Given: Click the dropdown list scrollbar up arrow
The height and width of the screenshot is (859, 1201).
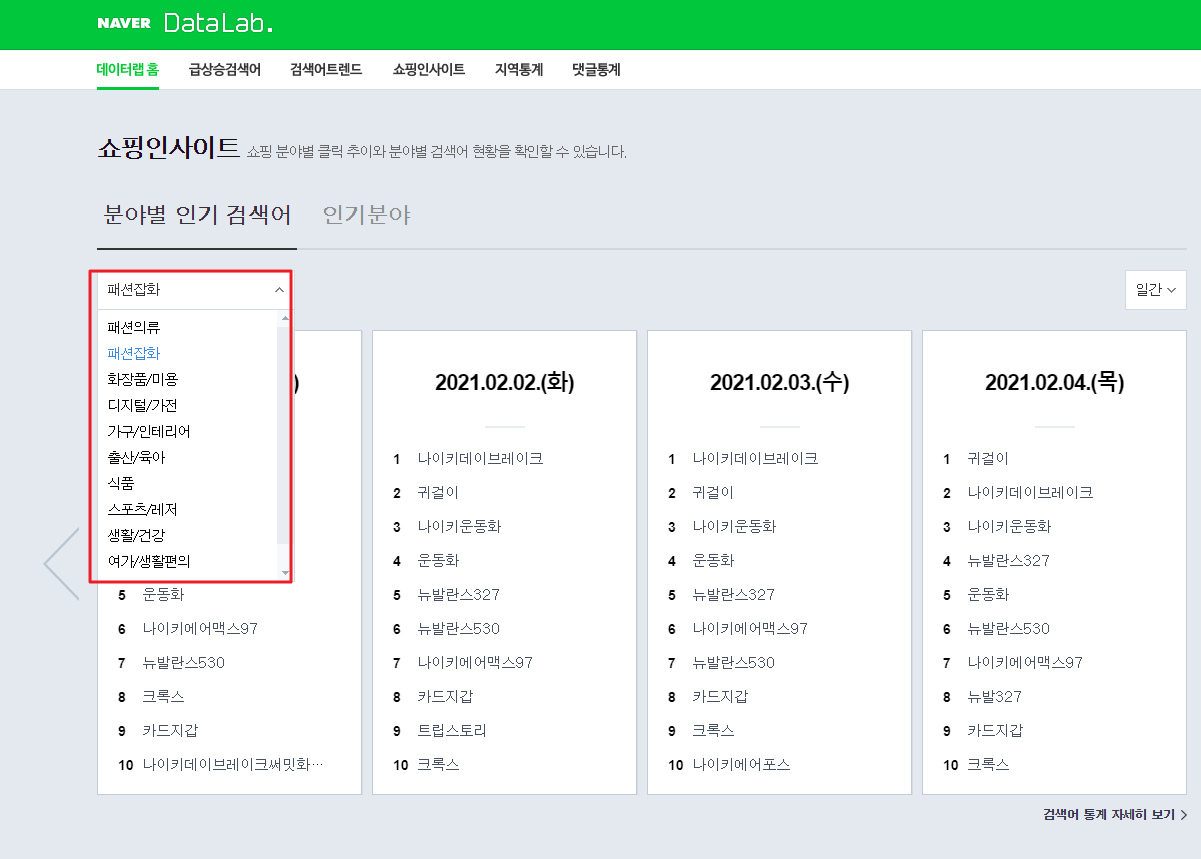Looking at the screenshot, I should point(285,317).
